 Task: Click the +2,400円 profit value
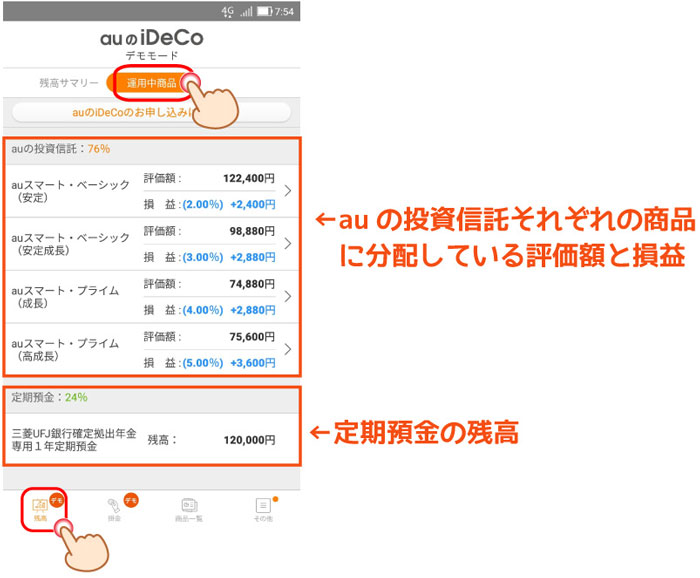pos(253,204)
